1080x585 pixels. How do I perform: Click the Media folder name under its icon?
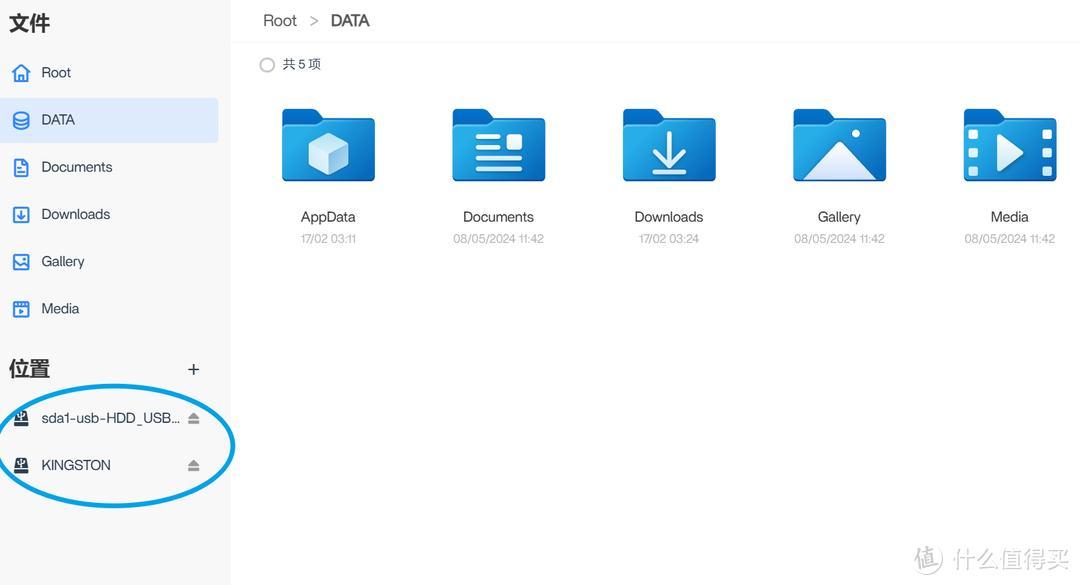click(1009, 217)
